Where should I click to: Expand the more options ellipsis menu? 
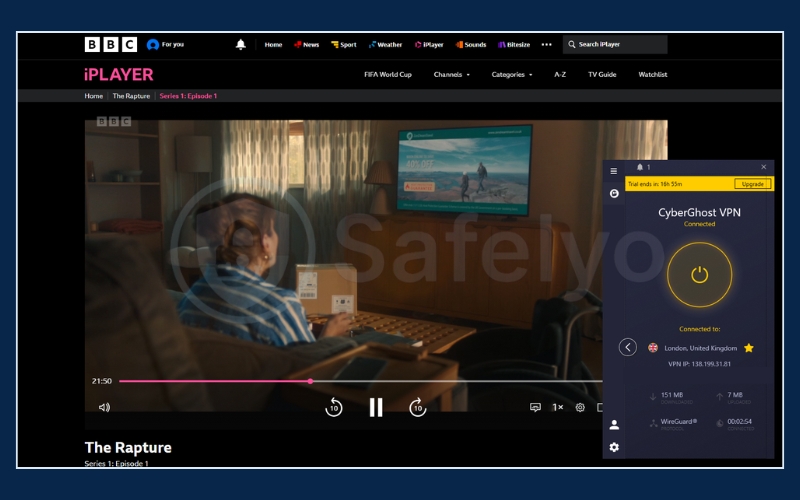point(546,44)
